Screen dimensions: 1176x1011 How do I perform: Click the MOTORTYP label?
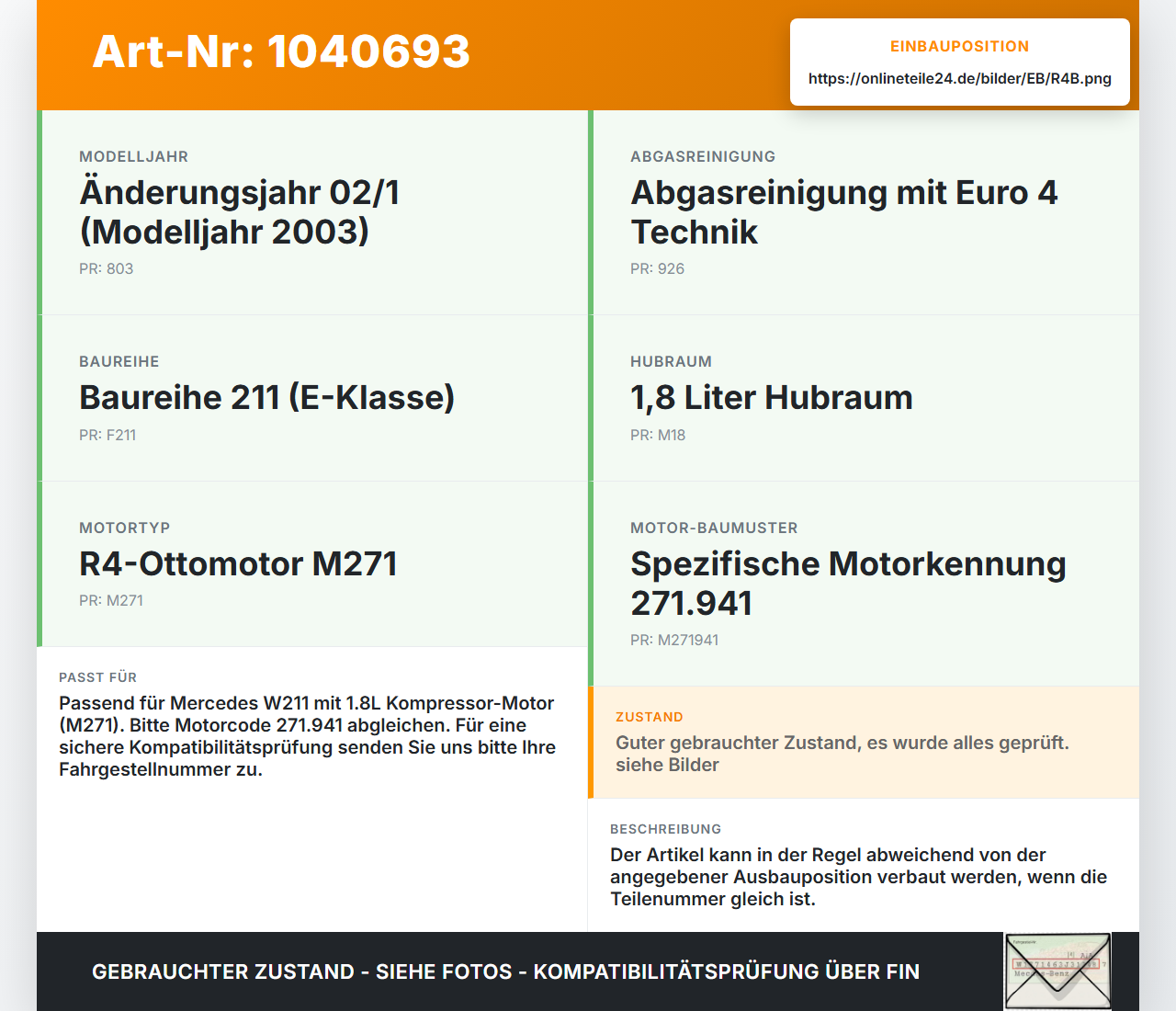click(125, 528)
